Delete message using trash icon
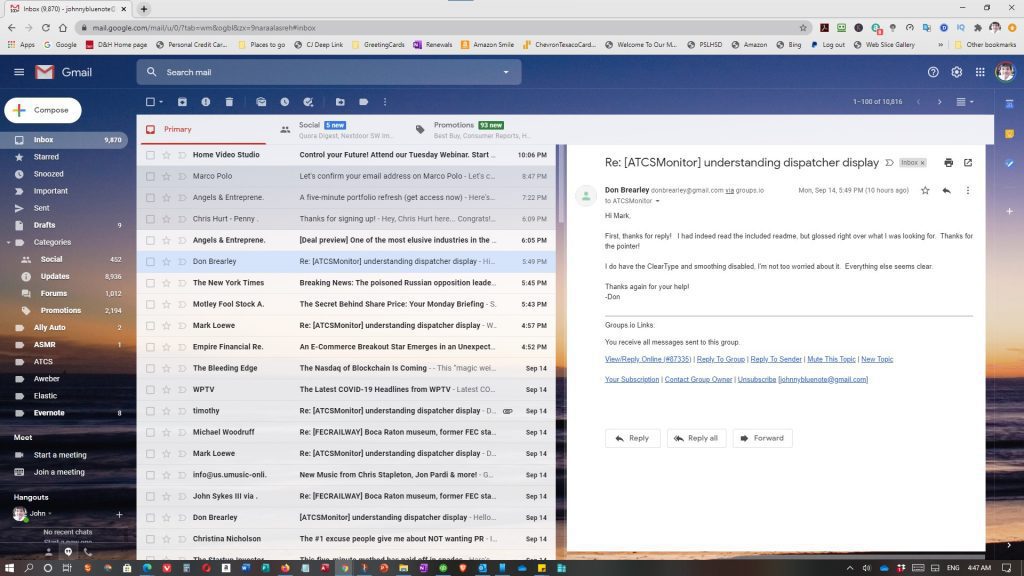The image size is (1024, 576). point(229,102)
